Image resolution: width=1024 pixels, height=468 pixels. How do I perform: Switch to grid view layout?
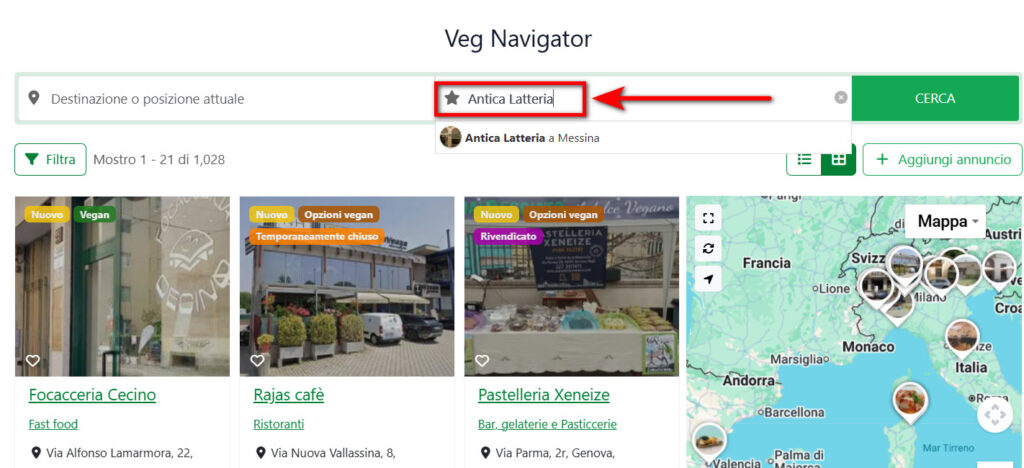point(838,159)
